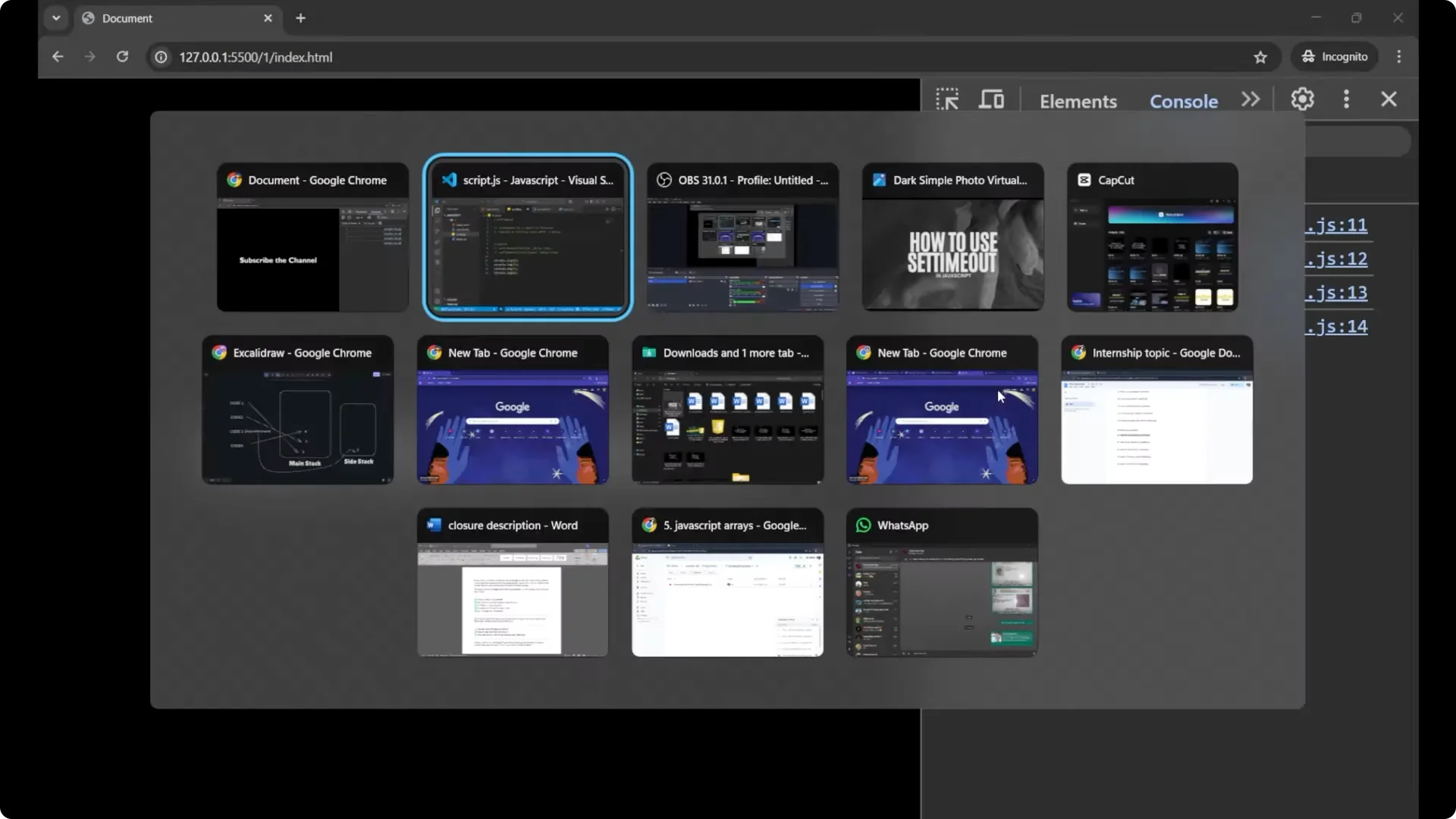
Task: View site information icon in address bar
Action: 161,57
